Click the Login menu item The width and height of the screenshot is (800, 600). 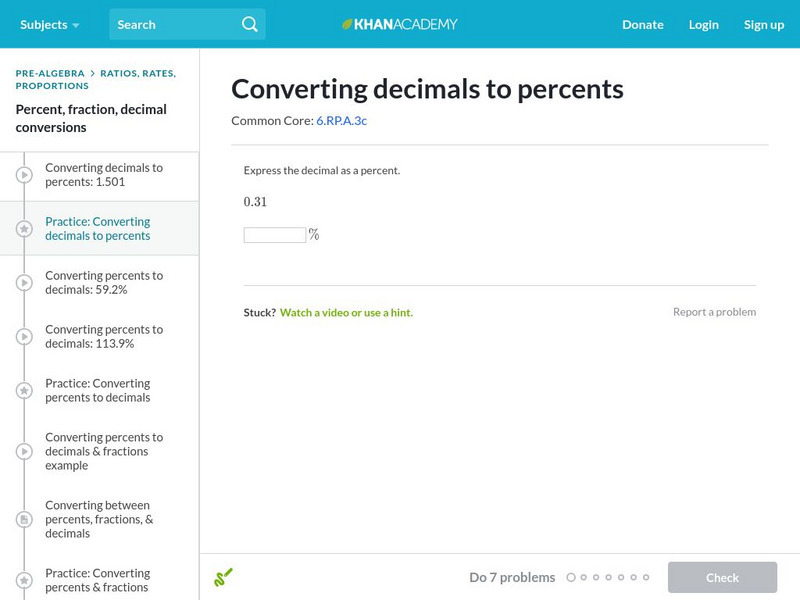[704, 24]
